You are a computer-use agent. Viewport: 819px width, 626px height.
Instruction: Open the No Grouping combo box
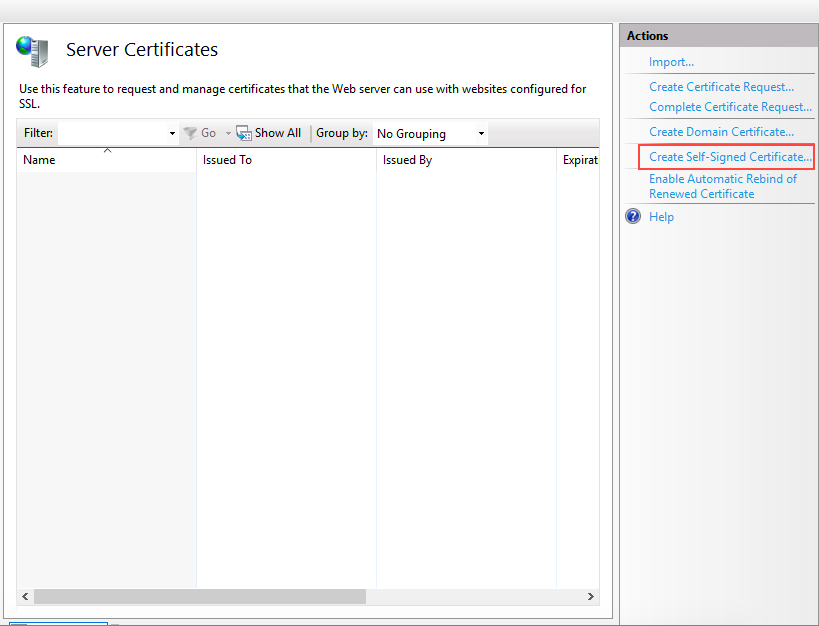click(431, 134)
